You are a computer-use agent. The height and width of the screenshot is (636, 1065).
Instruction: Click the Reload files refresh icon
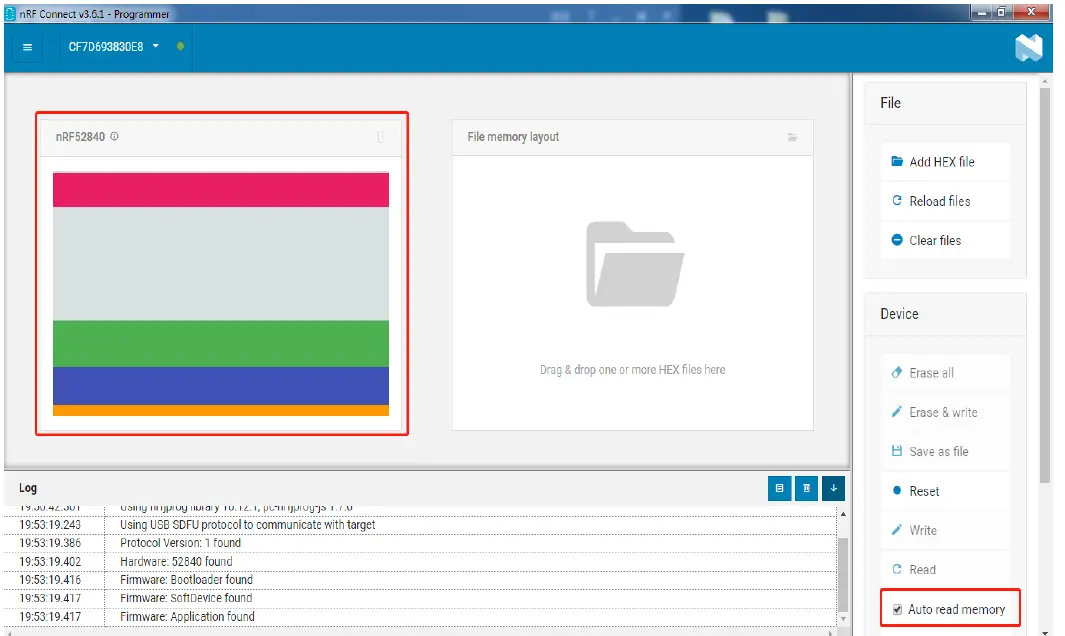click(x=897, y=200)
